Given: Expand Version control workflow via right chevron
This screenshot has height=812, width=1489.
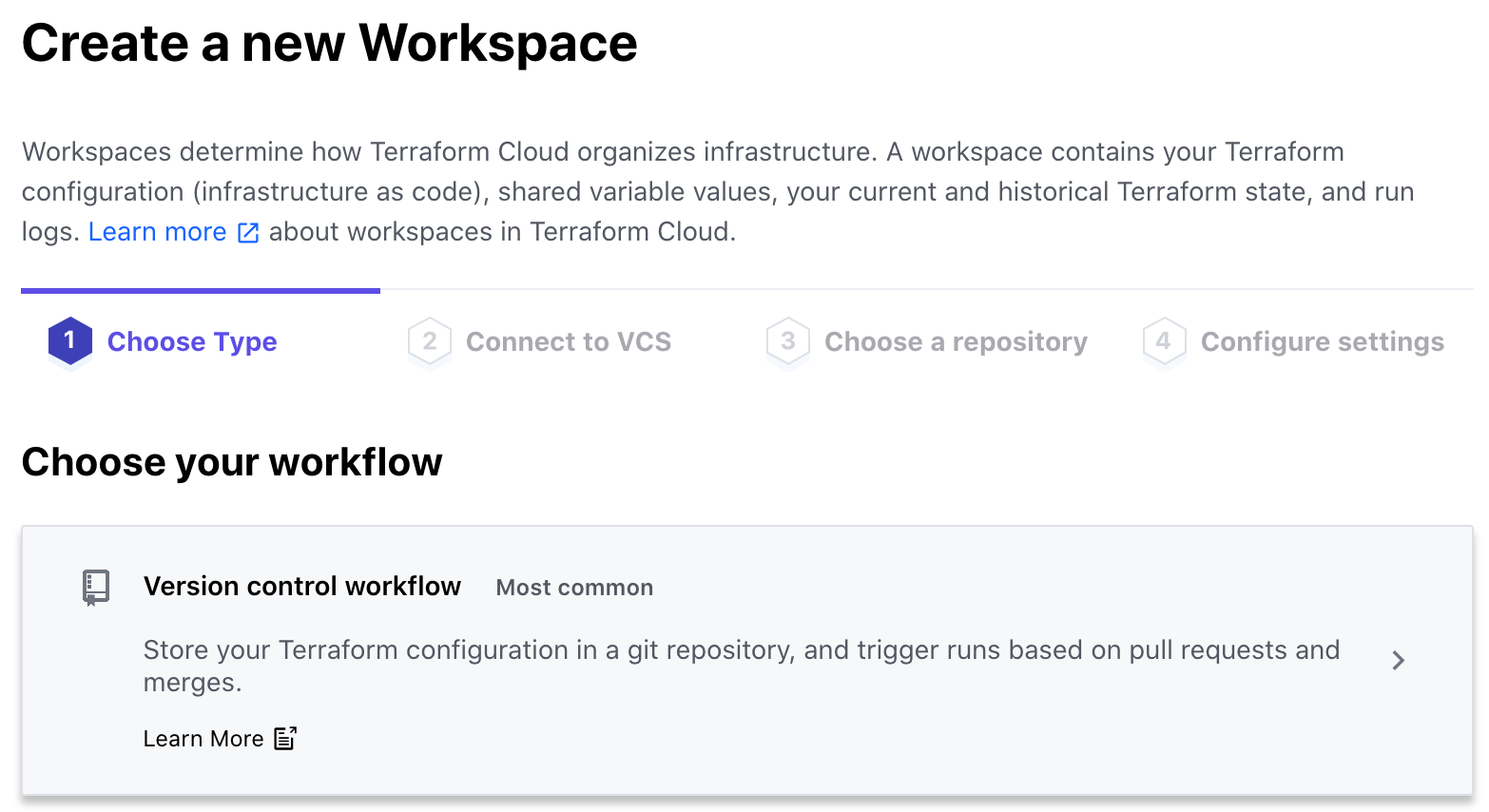Looking at the screenshot, I should point(1398,660).
